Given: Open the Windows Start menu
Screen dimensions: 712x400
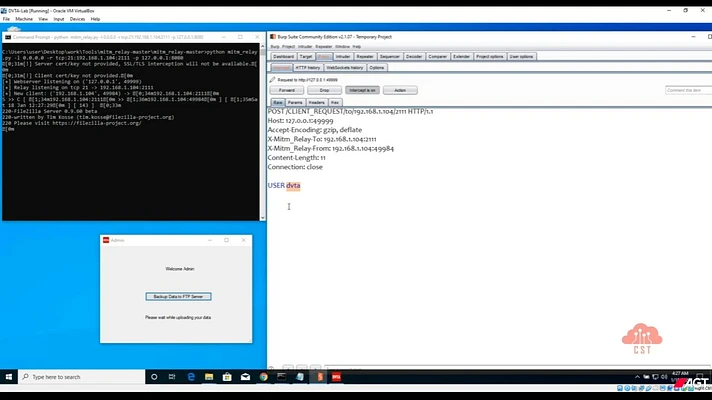Looking at the screenshot, I should click(x=9, y=377).
